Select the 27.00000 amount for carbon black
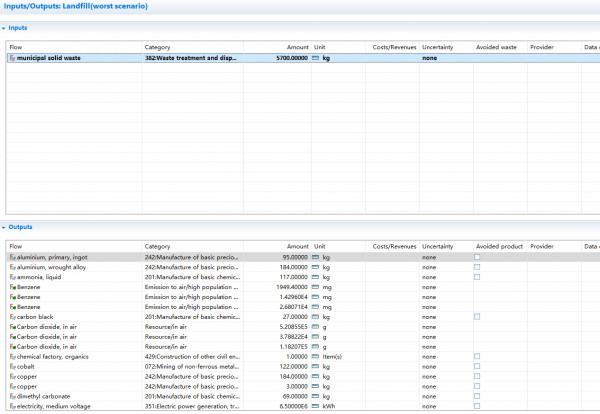Image resolution: width=600 pixels, height=414 pixels. 295,317
